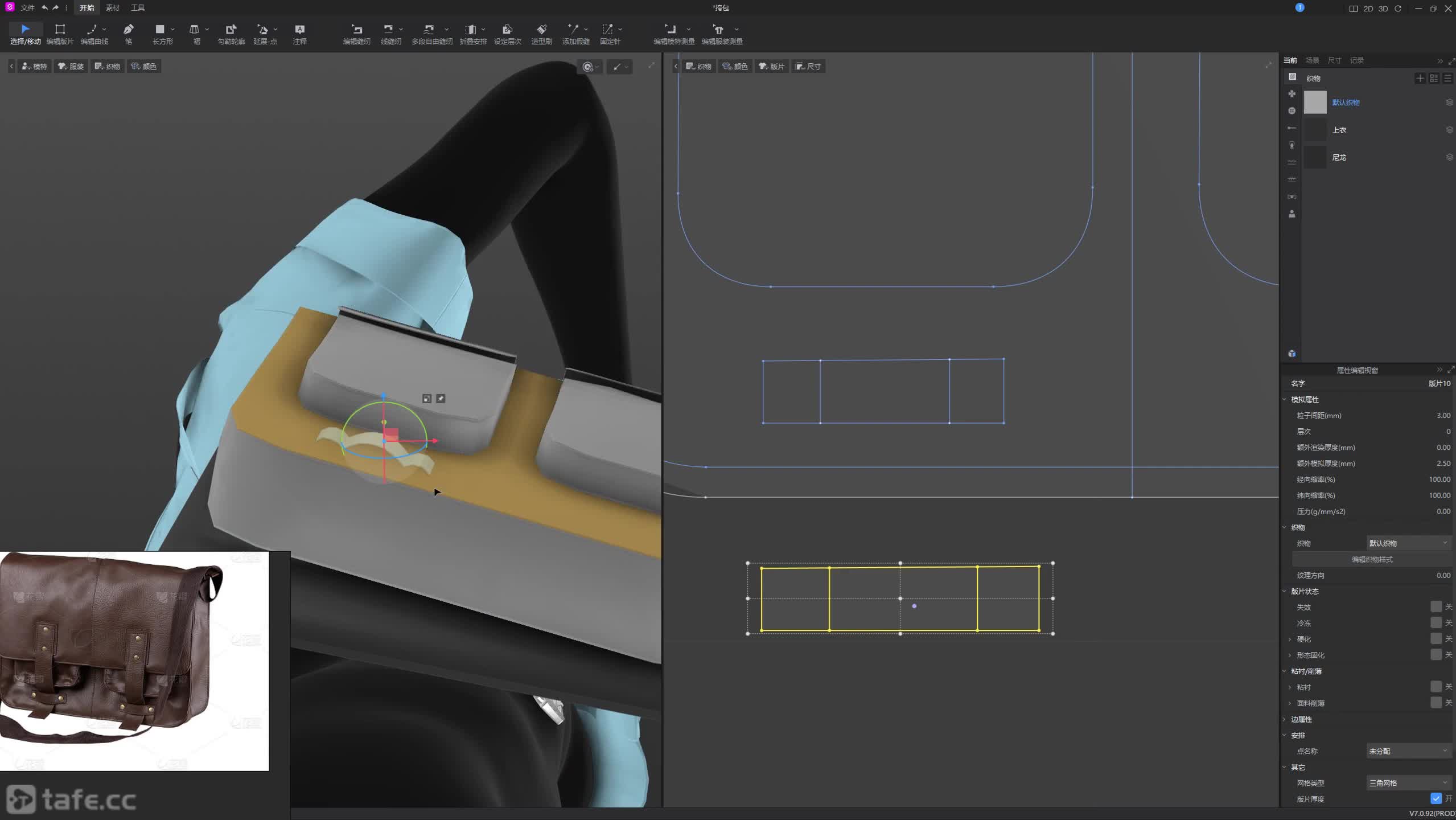Image resolution: width=1456 pixels, height=820 pixels.
Task: Select the 褶 pleat tool
Action: [196, 34]
